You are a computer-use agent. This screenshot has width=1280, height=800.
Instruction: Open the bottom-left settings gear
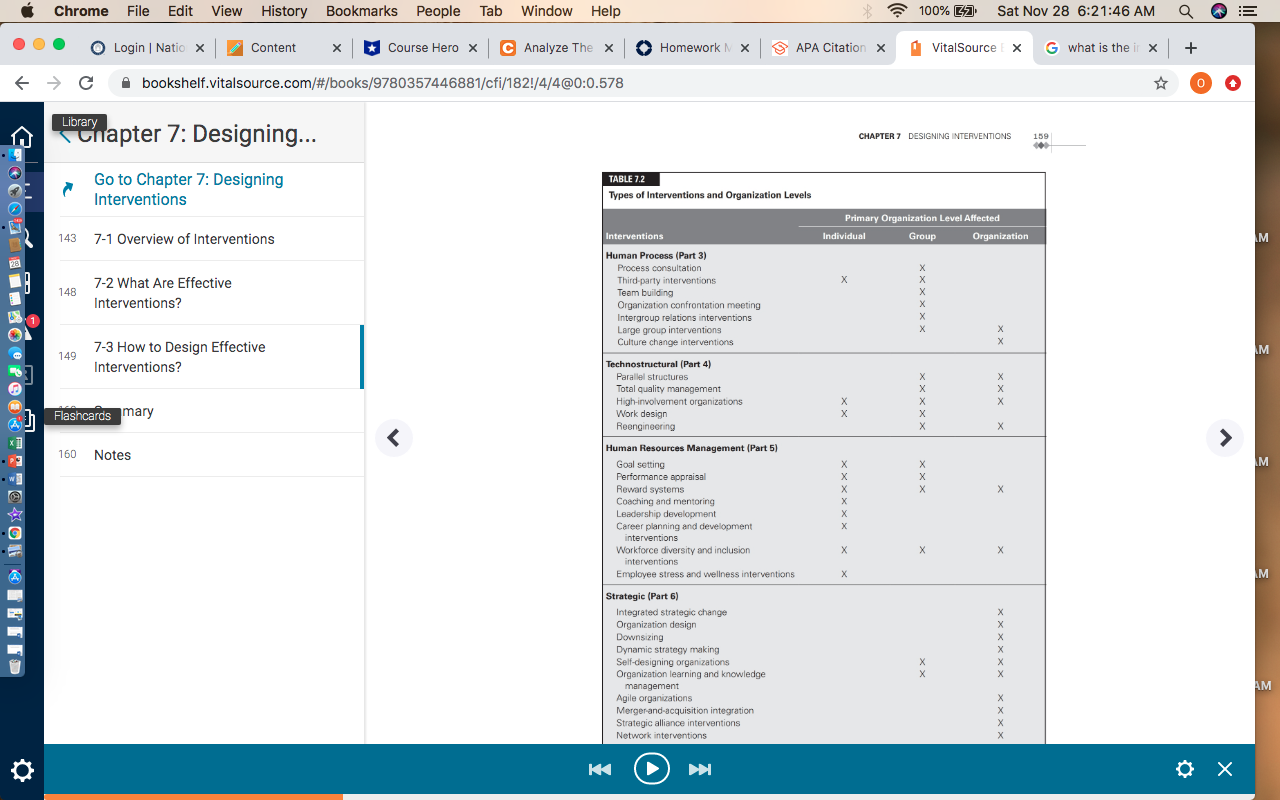[22, 770]
